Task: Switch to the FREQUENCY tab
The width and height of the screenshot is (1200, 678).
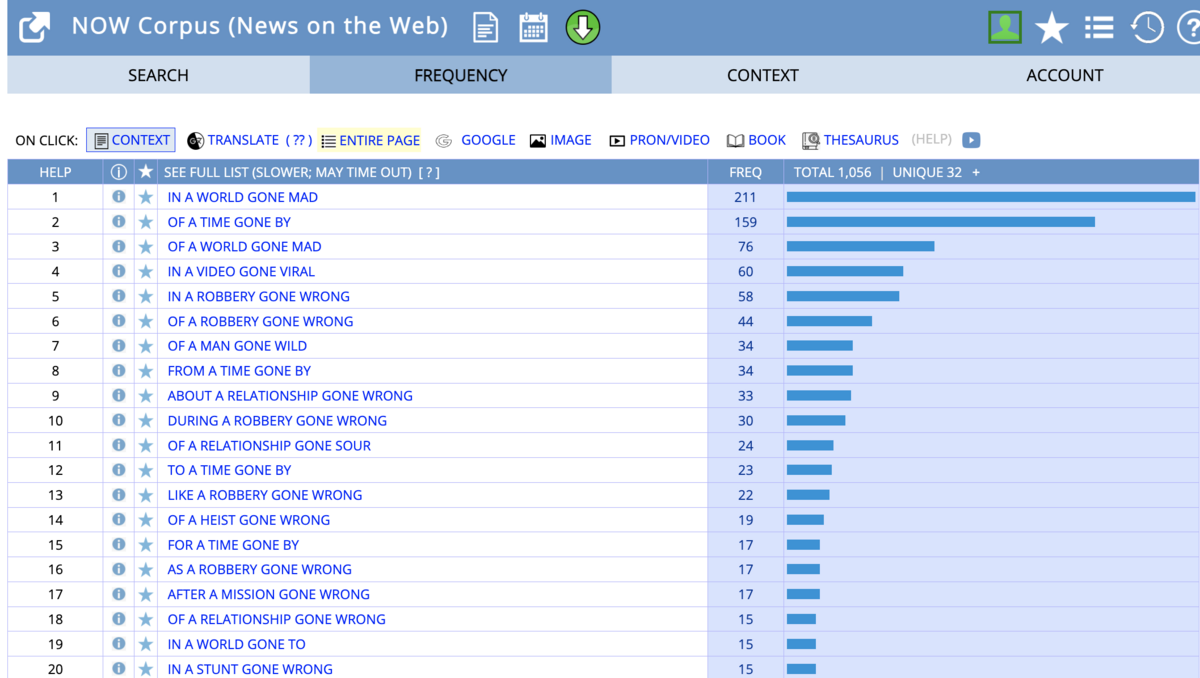Action: [x=461, y=75]
